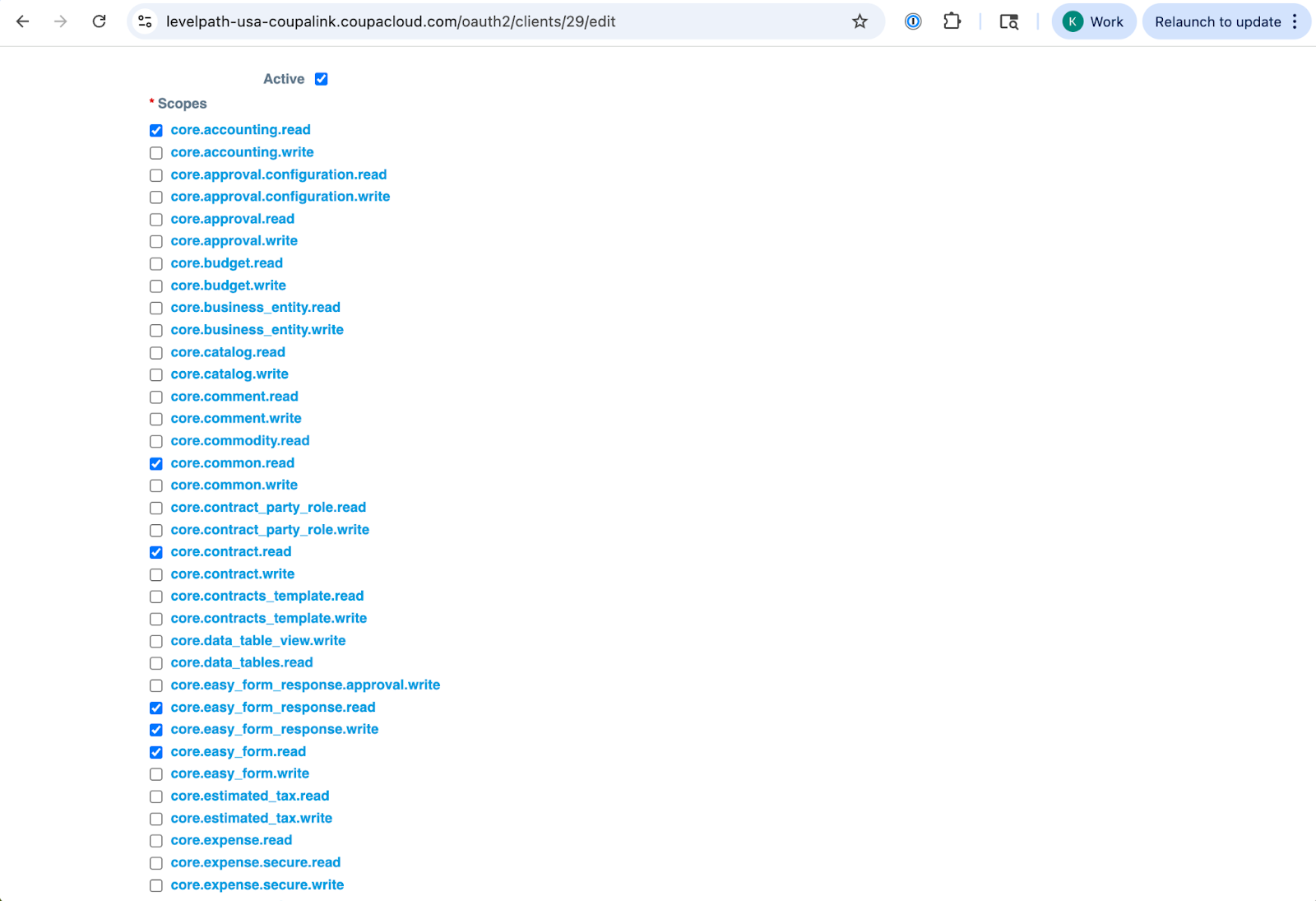Open the tab search icon in toolbar

click(x=1008, y=21)
